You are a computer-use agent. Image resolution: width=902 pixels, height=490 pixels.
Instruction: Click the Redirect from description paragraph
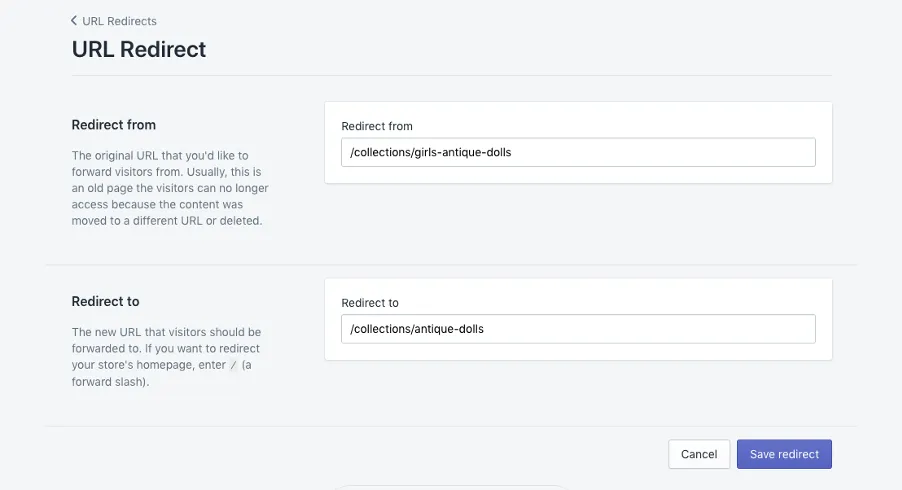pos(170,188)
